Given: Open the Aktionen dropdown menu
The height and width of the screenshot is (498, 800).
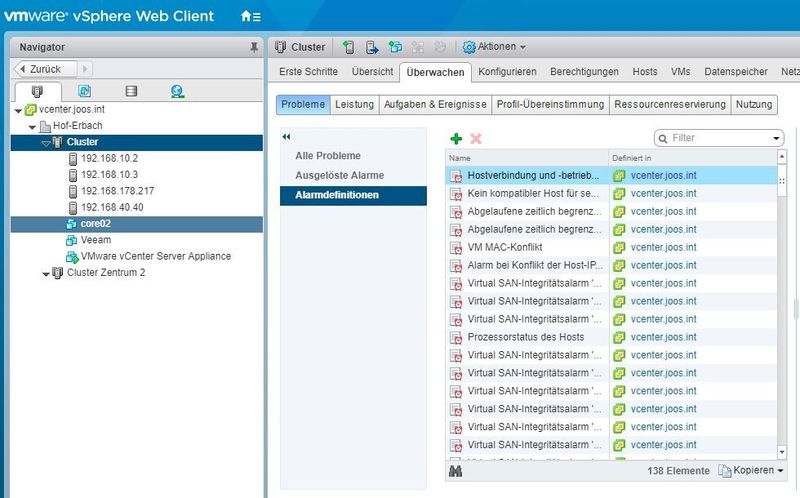Looking at the screenshot, I should point(494,47).
